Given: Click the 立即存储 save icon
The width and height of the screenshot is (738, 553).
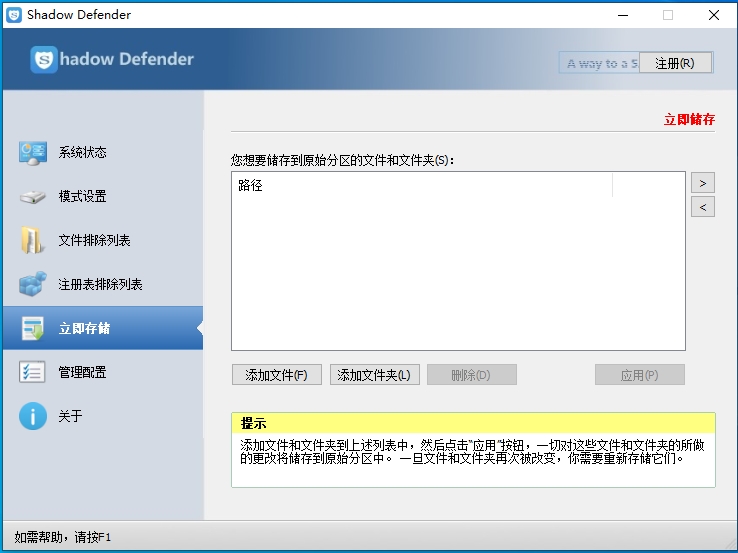Looking at the screenshot, I should 32,328.
